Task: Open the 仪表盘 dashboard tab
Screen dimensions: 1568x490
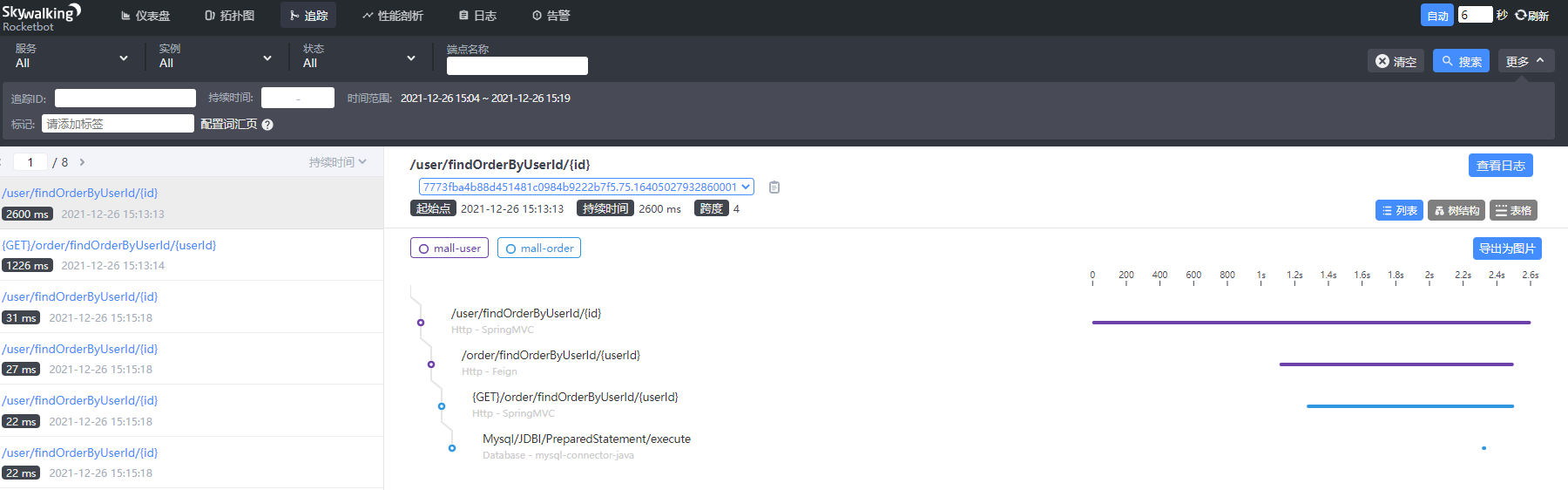Action: 145,16
